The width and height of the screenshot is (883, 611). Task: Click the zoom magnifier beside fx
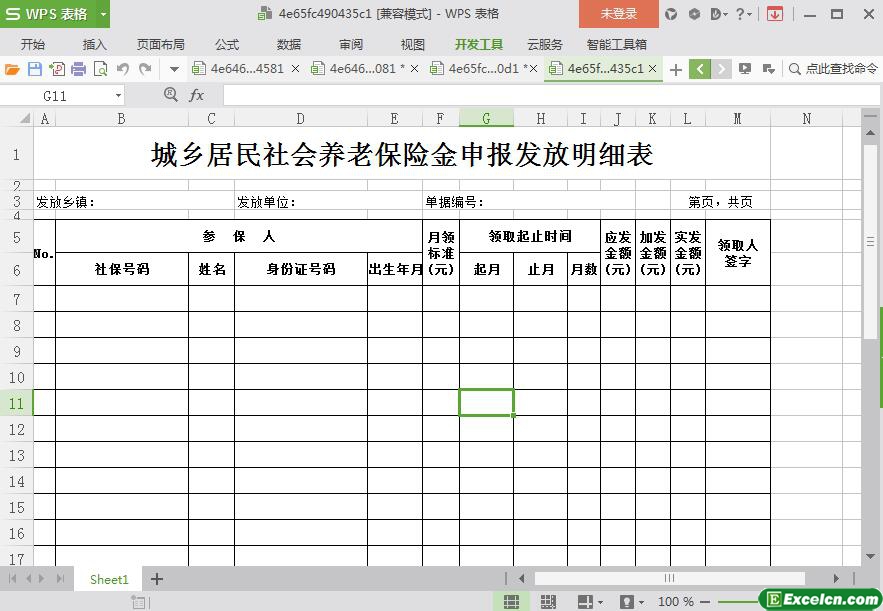click(171, 95)
